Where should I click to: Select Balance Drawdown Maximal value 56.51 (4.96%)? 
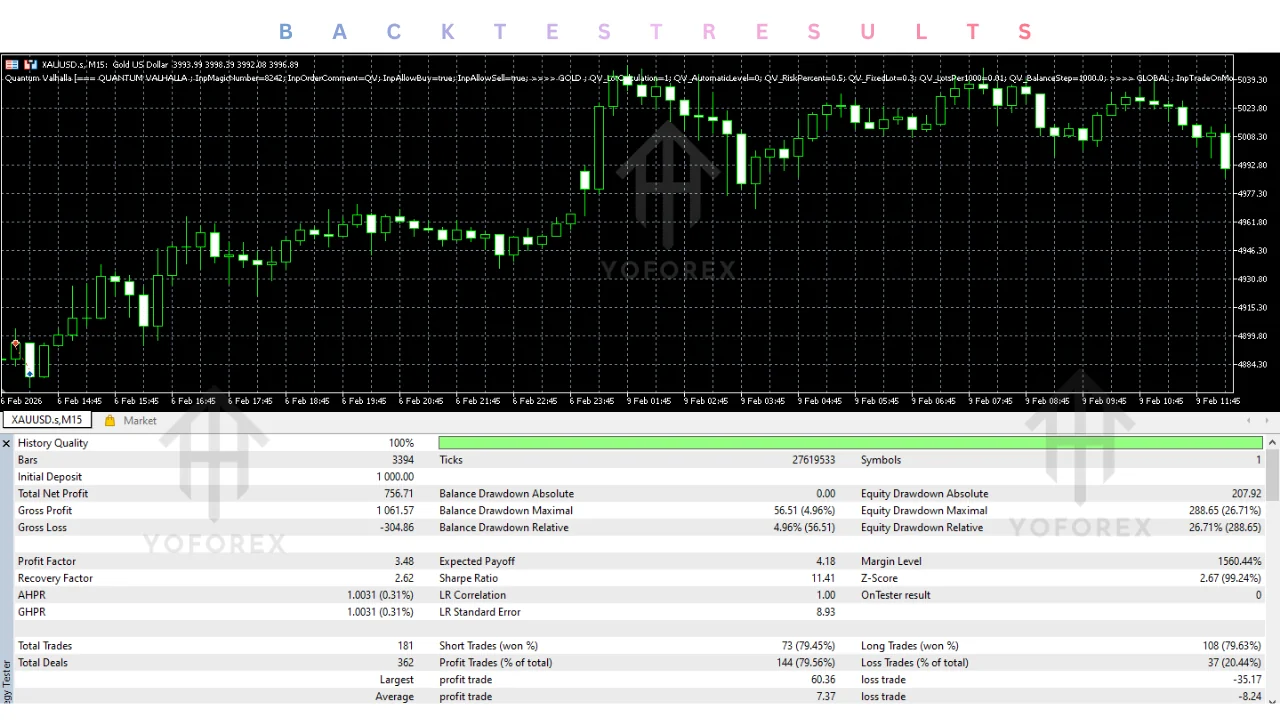pyautogui.click(x=804, y=511)
